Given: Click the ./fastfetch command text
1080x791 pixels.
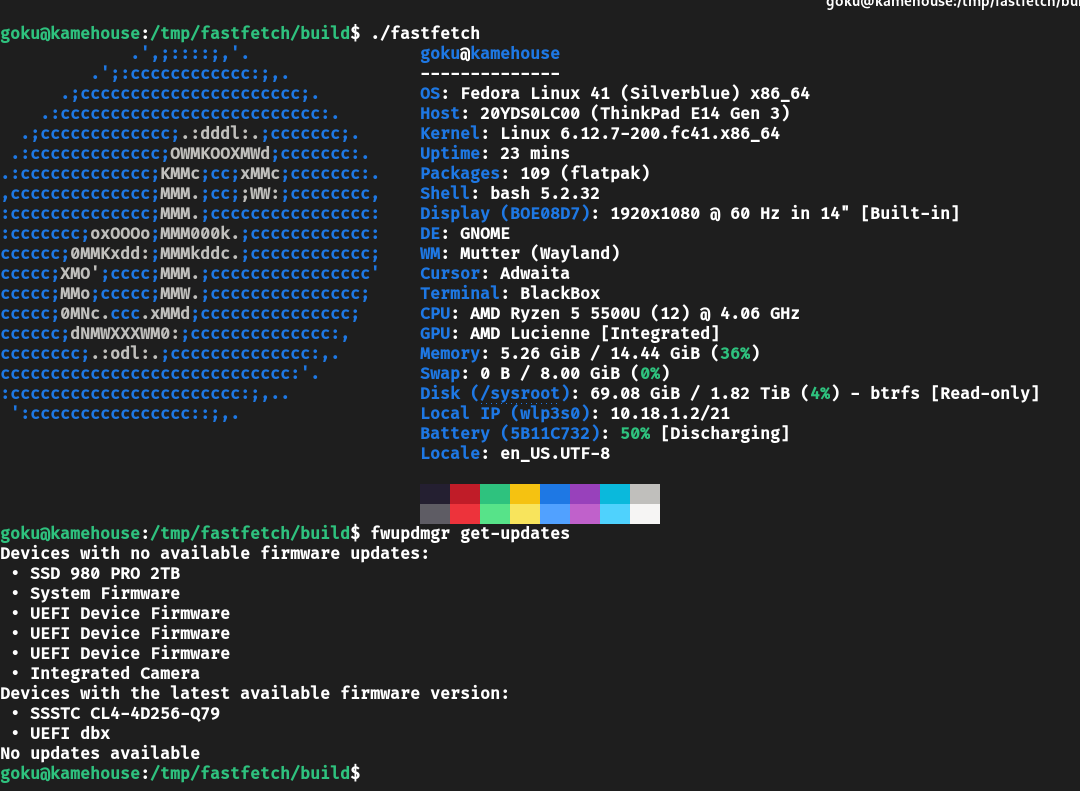Looking at the screenshot, I should tap(426, 33).
